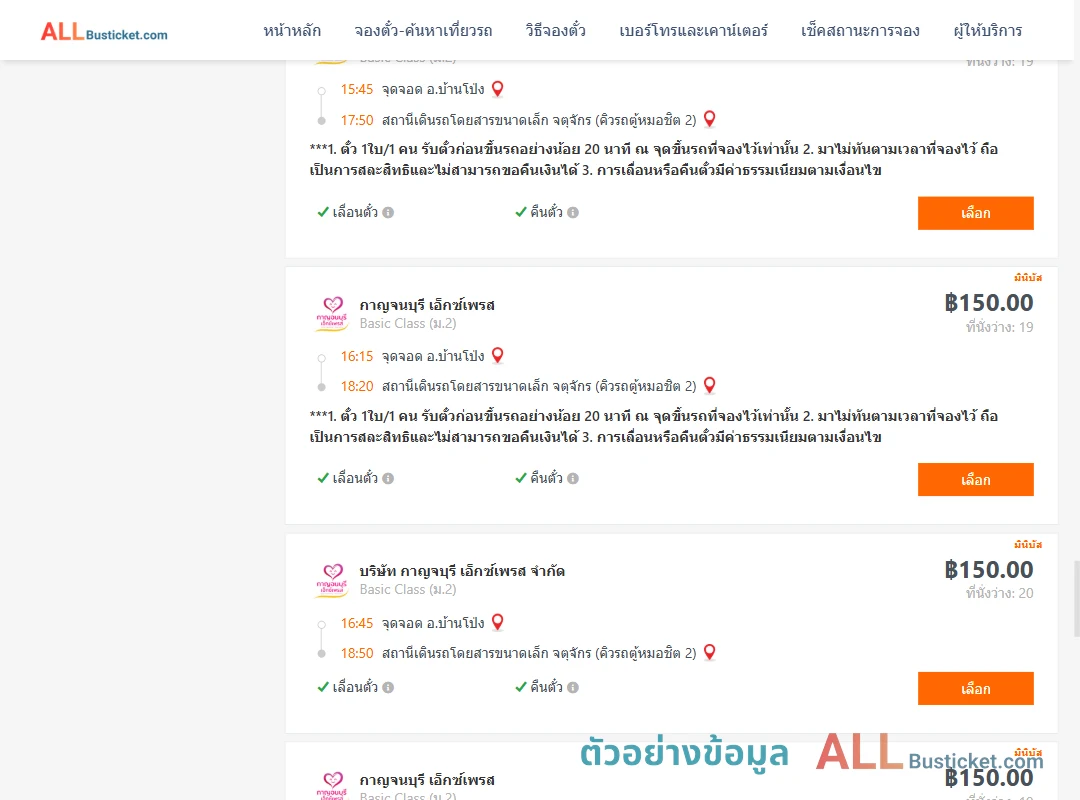Click departure time 16:45
The height and width of the screenshot is (800, 1080).
357,624
